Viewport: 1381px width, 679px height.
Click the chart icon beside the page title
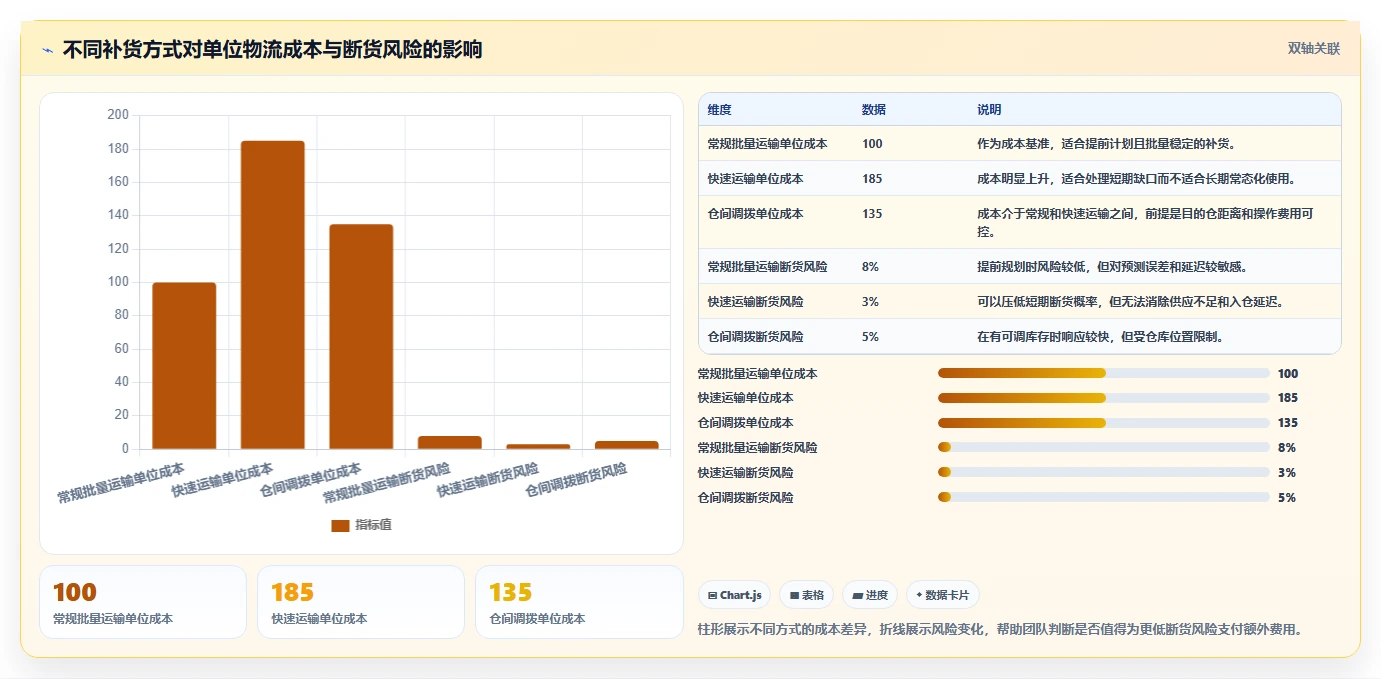47,50
